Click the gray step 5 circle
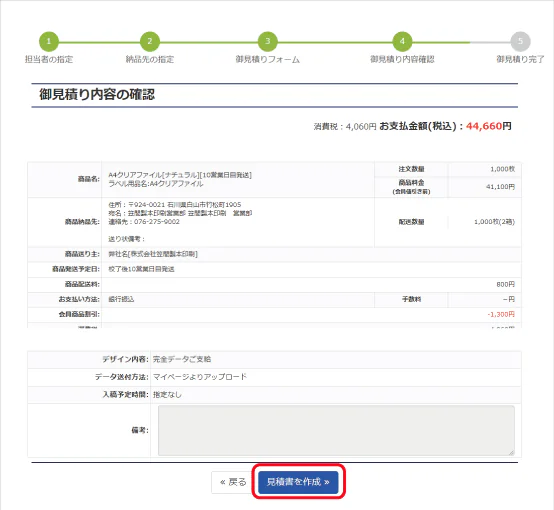 pyautogui.click(x=520, y=41)
